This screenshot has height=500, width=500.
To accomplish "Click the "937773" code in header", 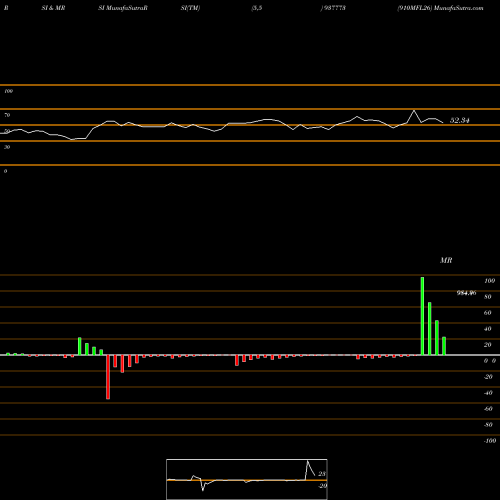I will pos(334,8).
